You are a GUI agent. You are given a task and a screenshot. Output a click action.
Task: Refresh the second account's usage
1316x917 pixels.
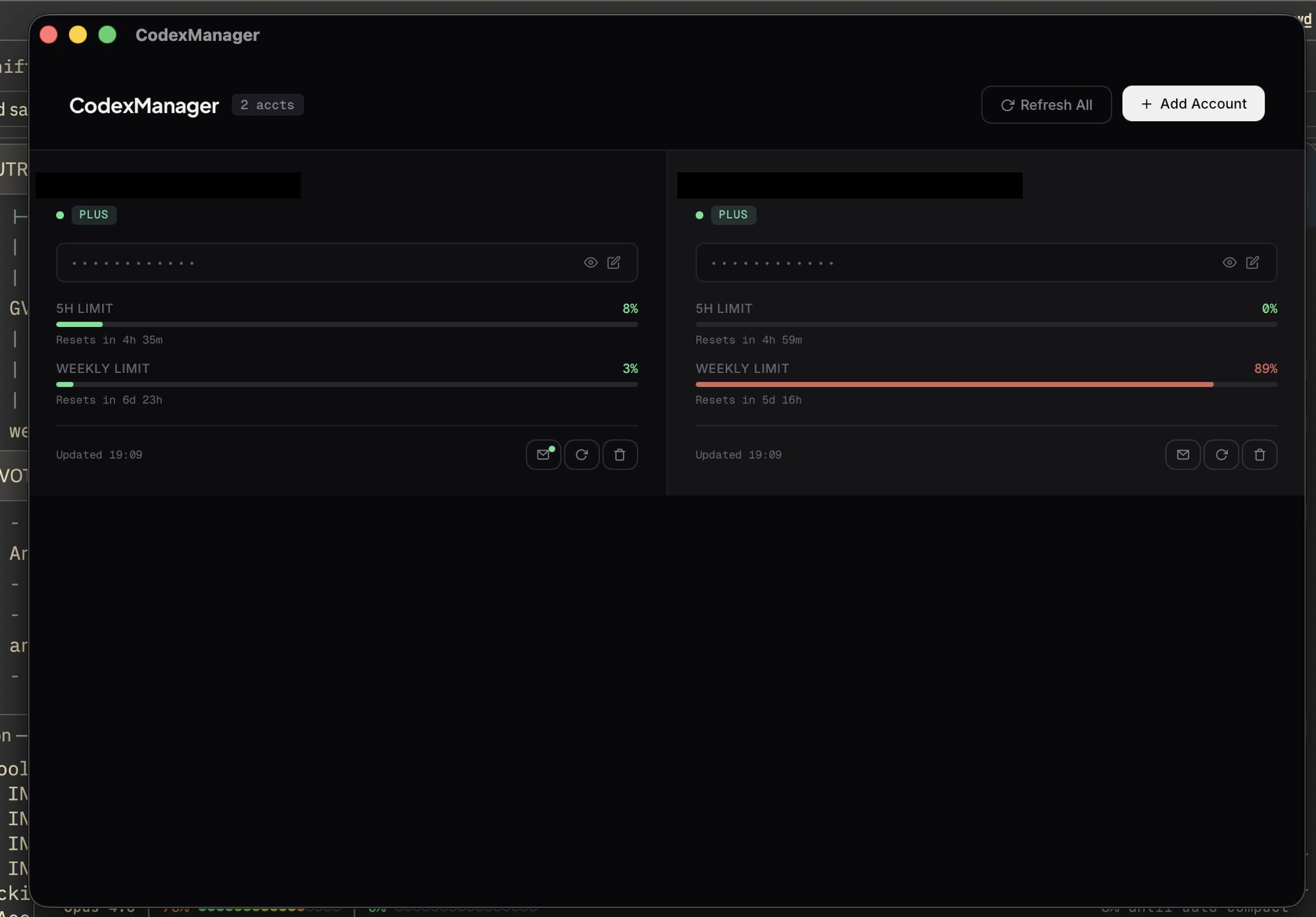[x=1221, y=455]
